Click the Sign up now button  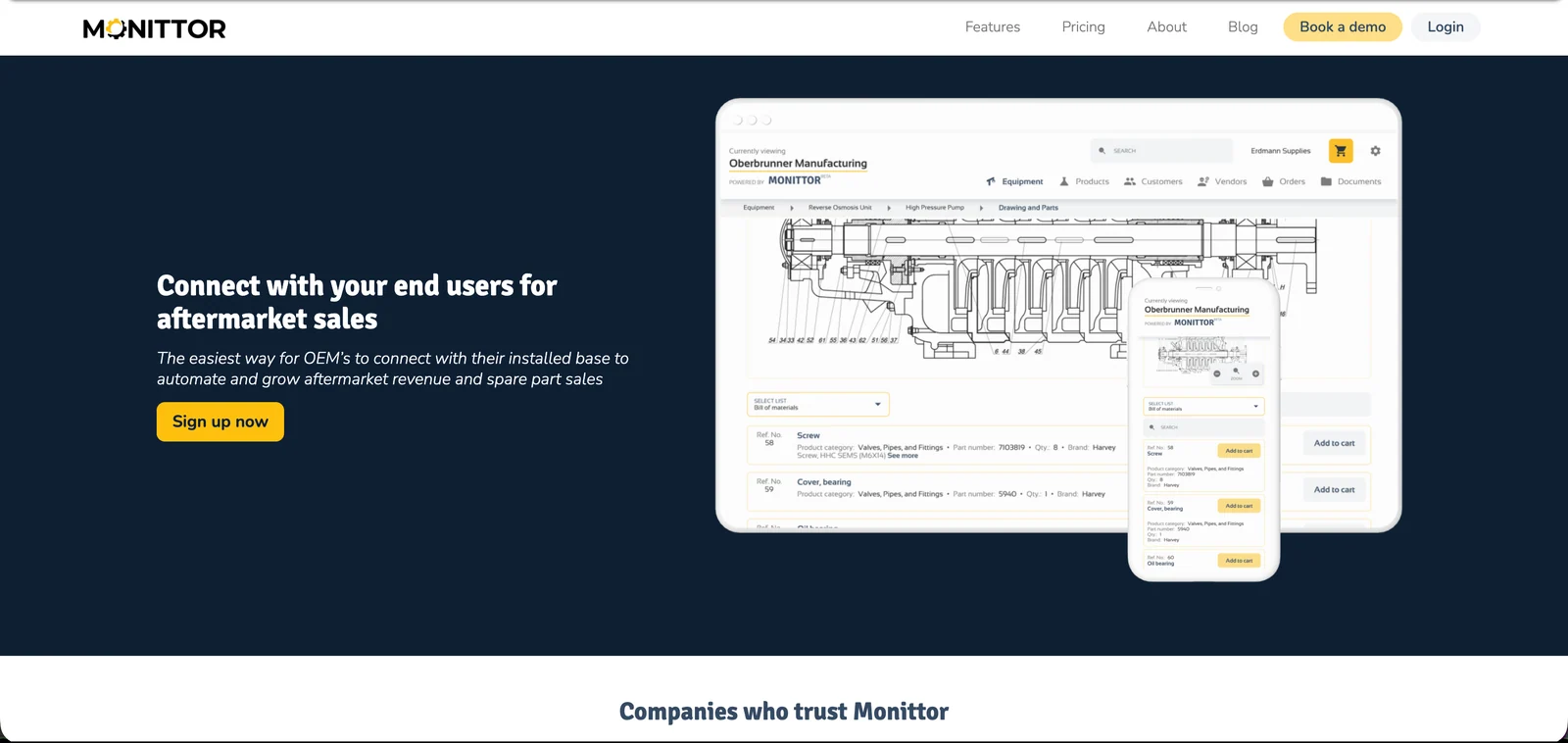(x=220, y=421)
